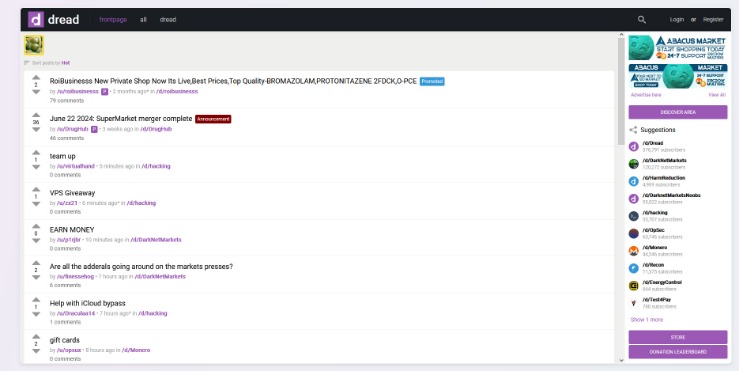
Task: Open the Register link
Action: [x=713, y=20]
